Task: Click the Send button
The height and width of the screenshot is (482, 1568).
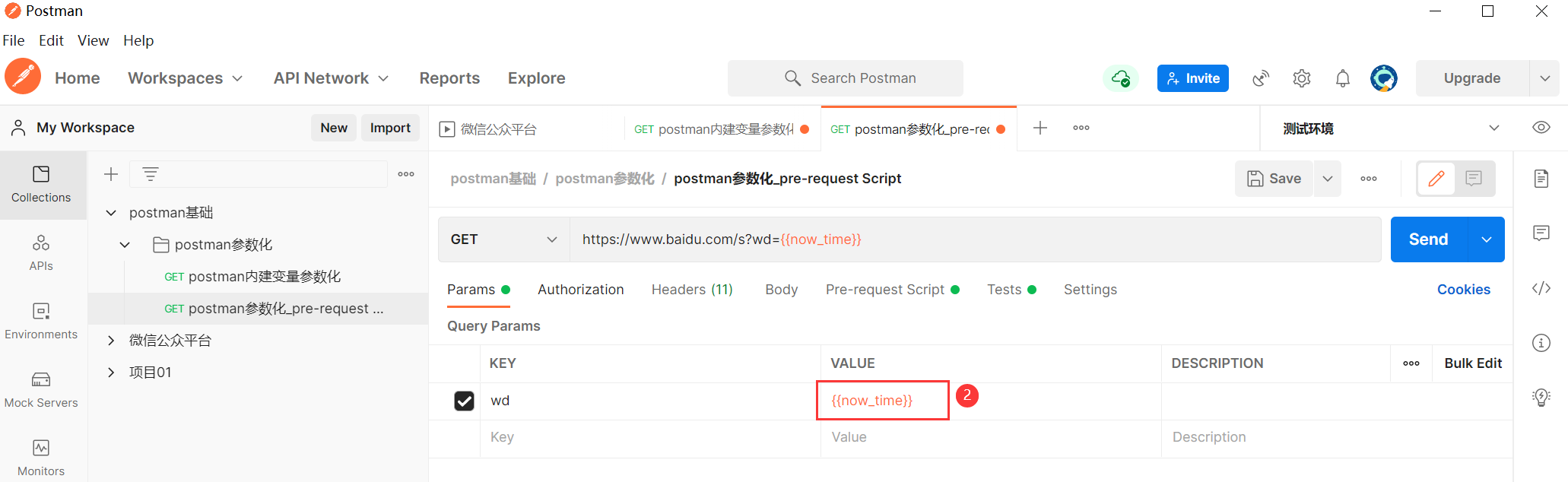Action: click(x=1428, y=239)
